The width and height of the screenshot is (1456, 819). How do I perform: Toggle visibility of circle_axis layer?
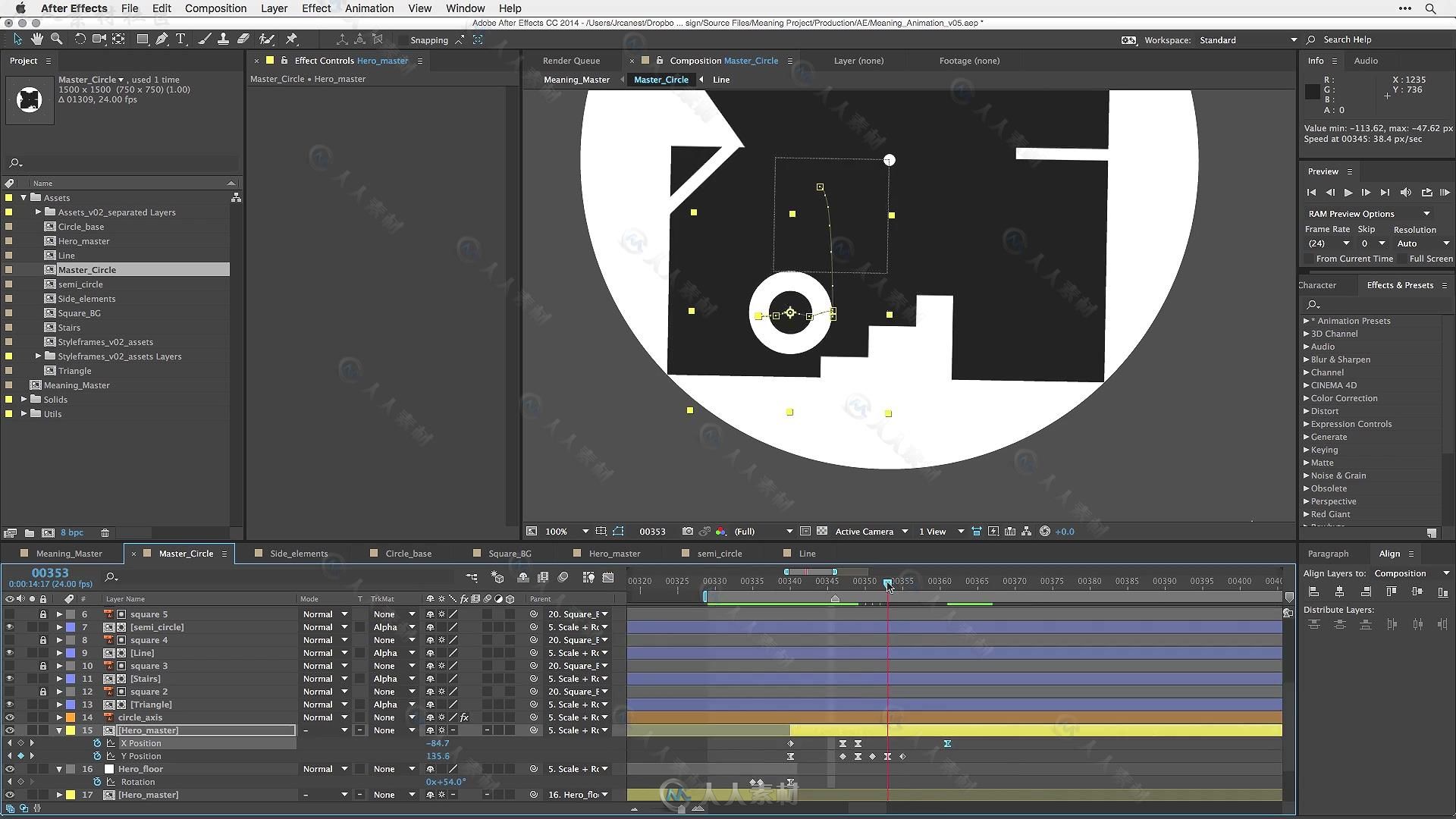pyautogui.click(x=10, y=717)
